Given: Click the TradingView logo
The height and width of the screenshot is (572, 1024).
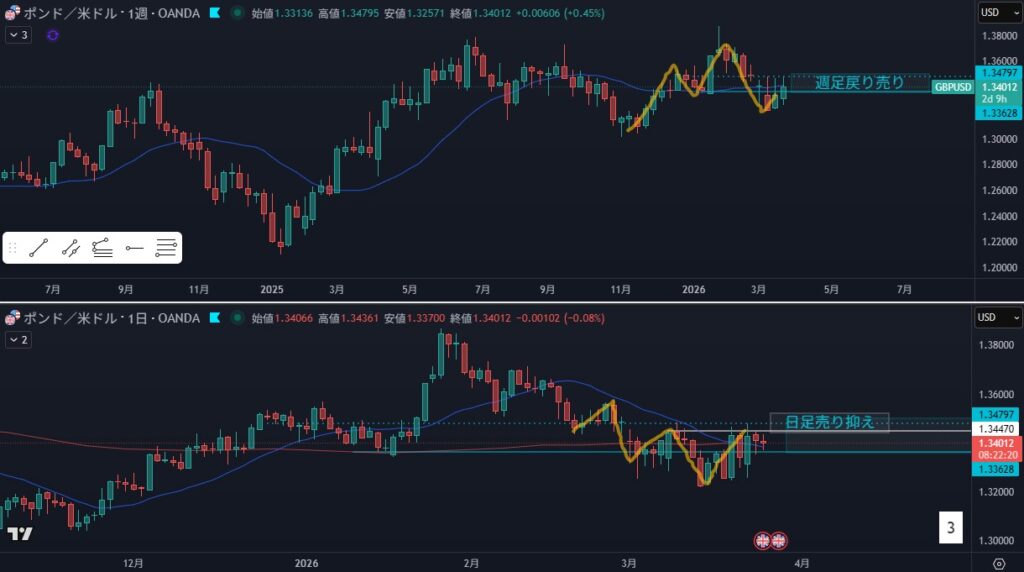Looking at the screenshot, I should (x=19, y=534).
